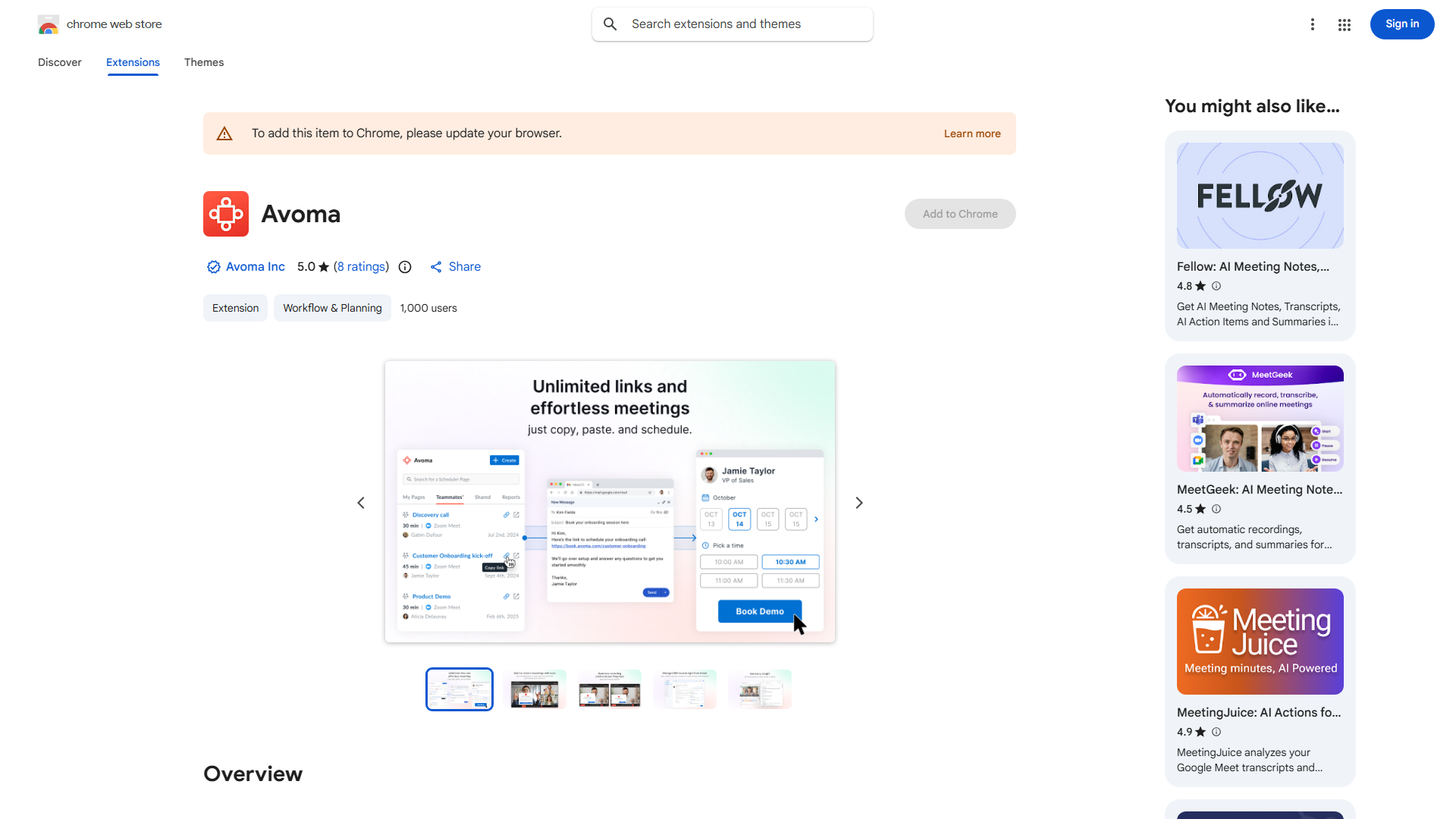Click the info icon next to Fellow's 4.8 rating
The width and height of the screenshot is (1456, 819).
(1216, 286)
